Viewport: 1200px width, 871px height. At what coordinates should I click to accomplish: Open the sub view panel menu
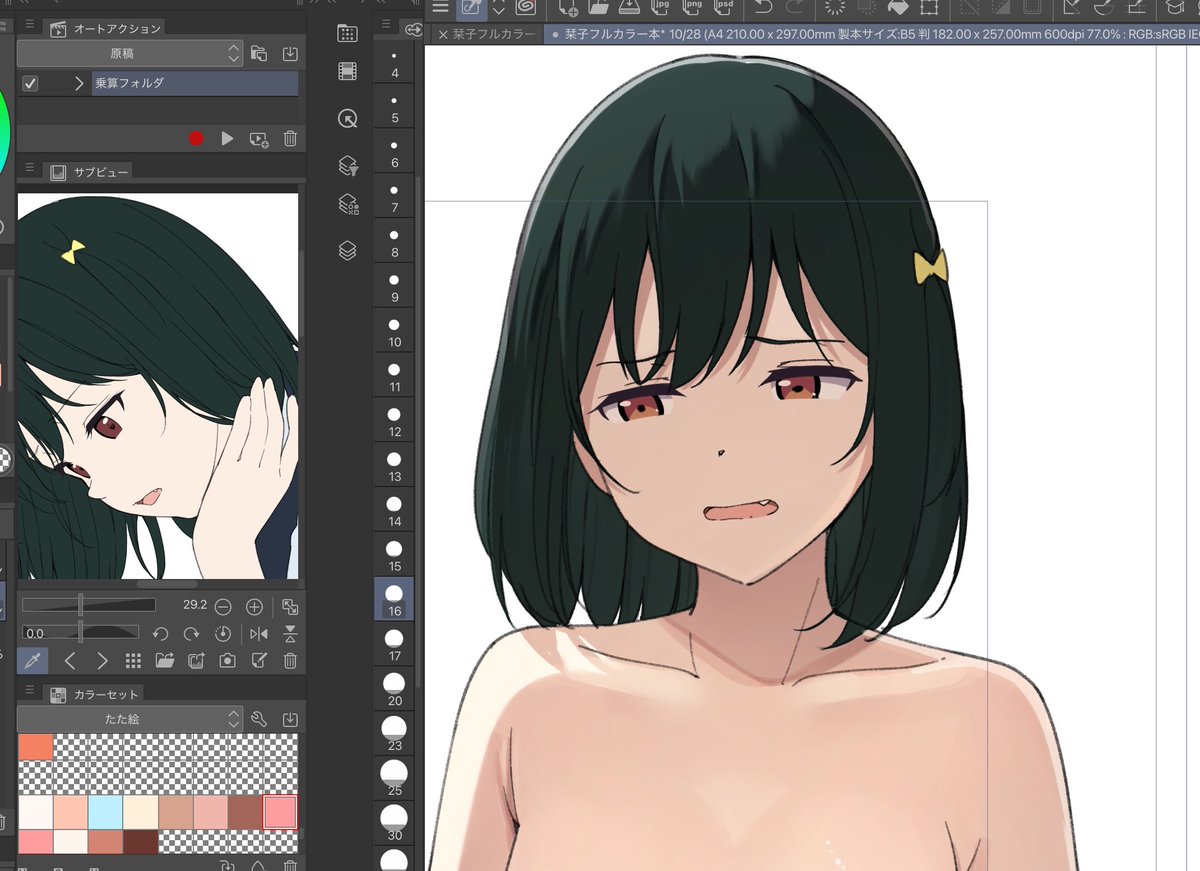coord(29,167)
